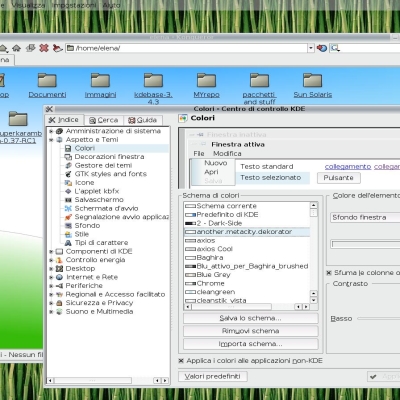This screenshot has height=400, width=400.
Task: Open the Aiuto menu
Action: pyautogui.click(x=111, y=5)
